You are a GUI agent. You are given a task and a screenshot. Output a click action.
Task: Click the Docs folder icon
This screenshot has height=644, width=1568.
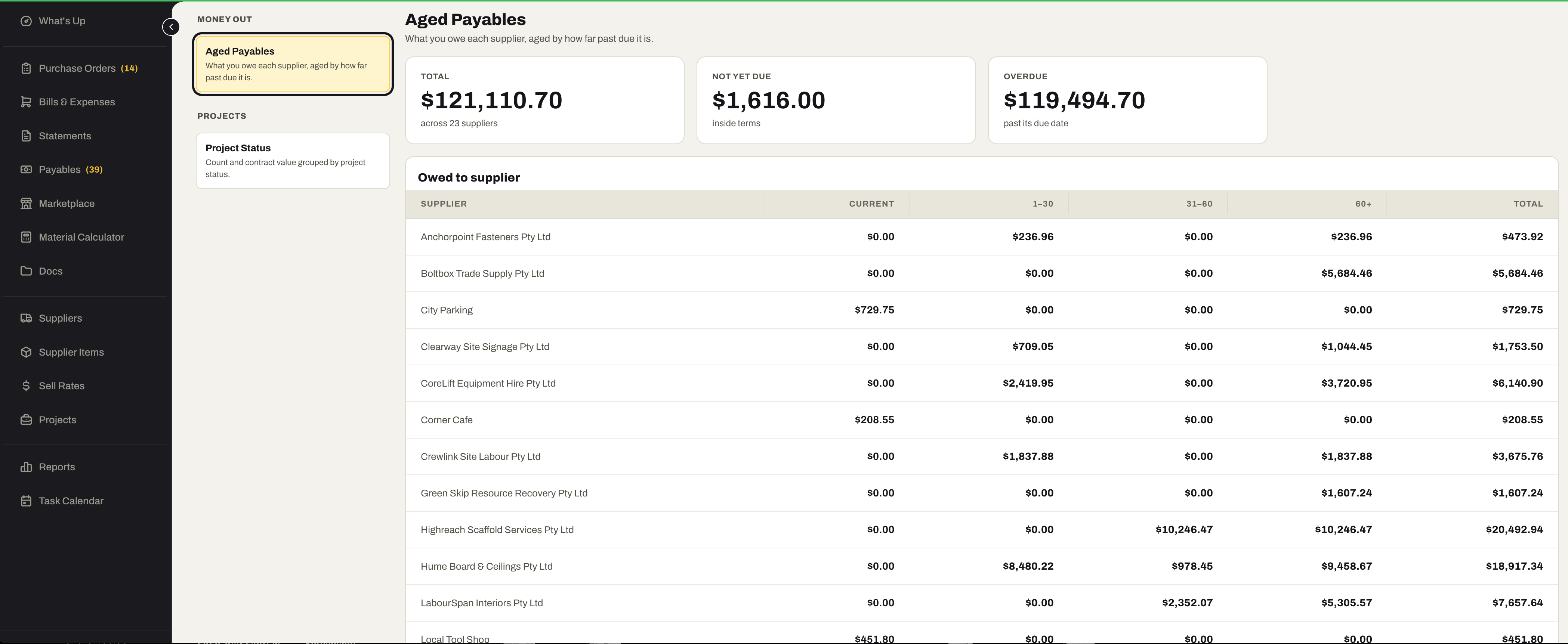coord(26,271)
